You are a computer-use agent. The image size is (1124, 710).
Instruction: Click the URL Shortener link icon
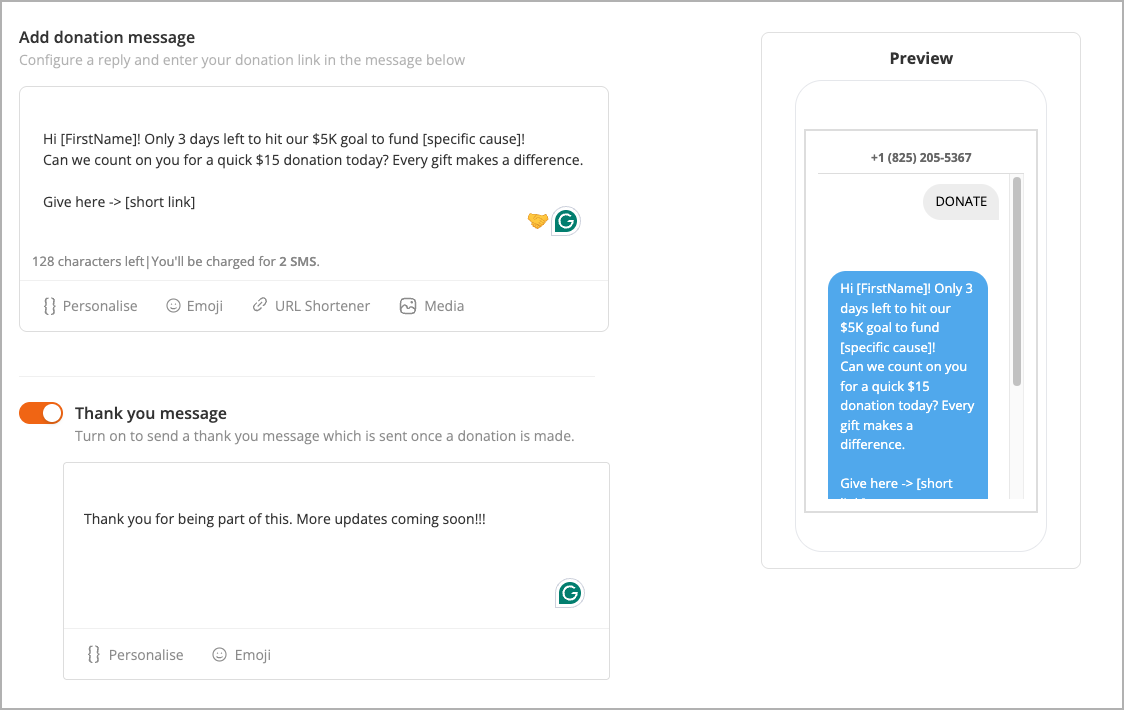[x=259, y=305]
